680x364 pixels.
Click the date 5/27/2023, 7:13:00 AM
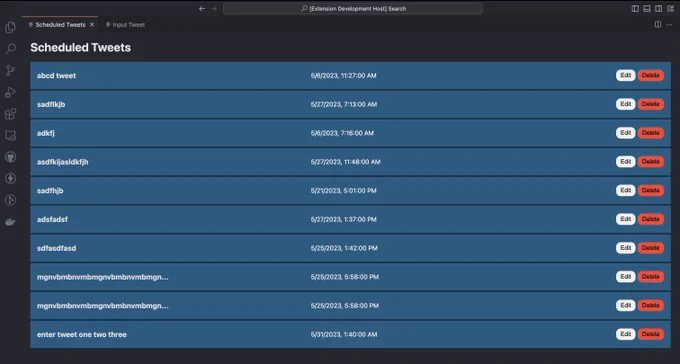click(x=343, y=105)
